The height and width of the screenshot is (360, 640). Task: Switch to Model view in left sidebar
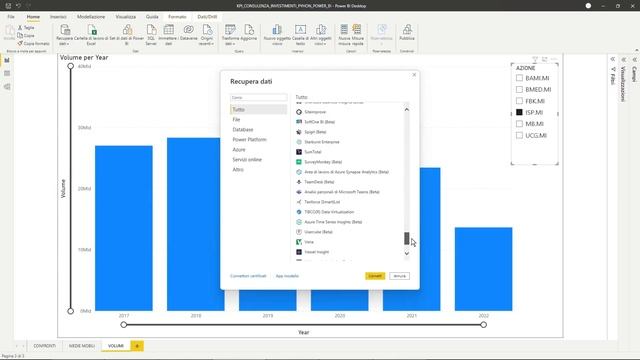[x=7, y=87]
